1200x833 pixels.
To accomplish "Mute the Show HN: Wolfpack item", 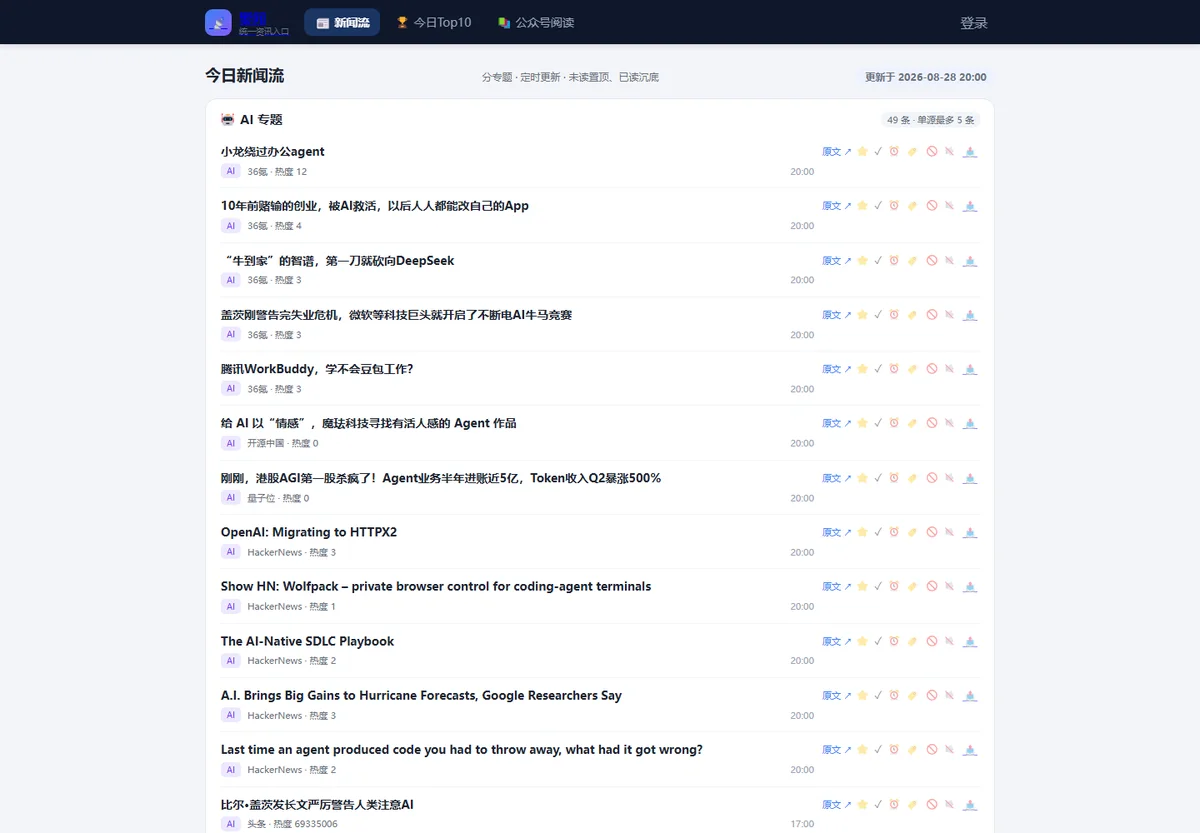I will [949, 586].
